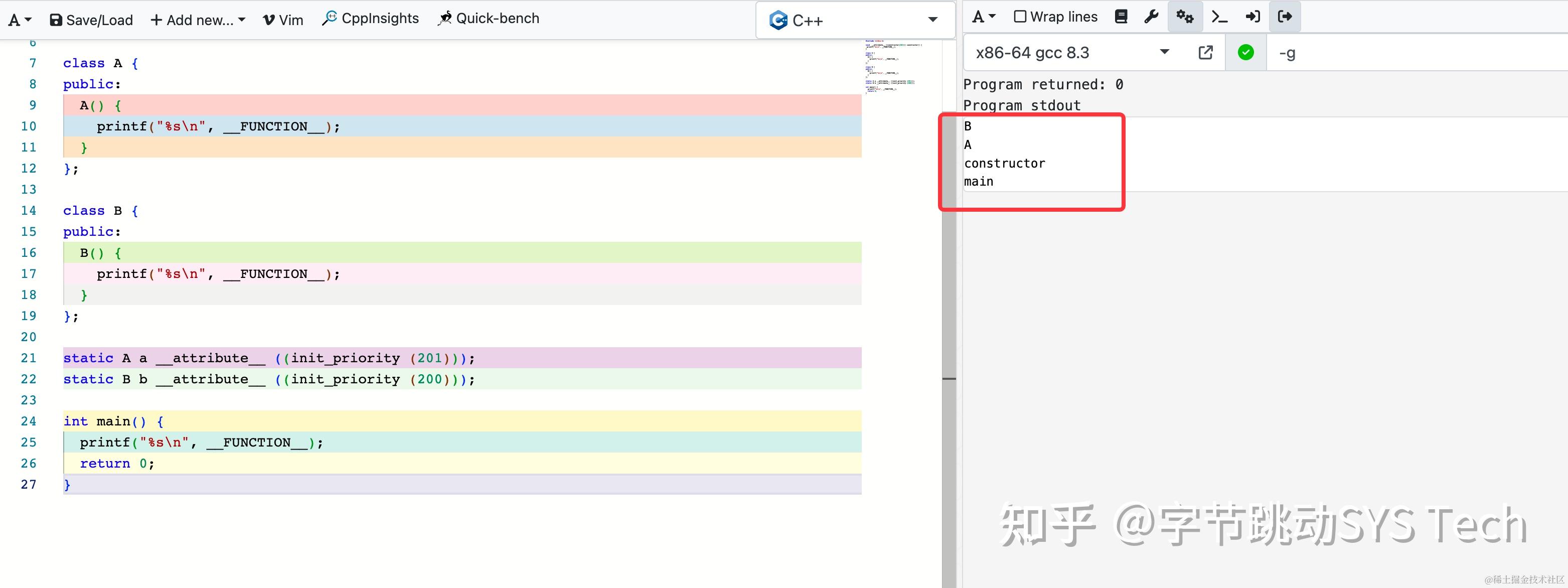The width and height of the screenshot is (1568, 588).
Task: Click the wrench icon in the output pane
Action: [x=1151, y=17]
